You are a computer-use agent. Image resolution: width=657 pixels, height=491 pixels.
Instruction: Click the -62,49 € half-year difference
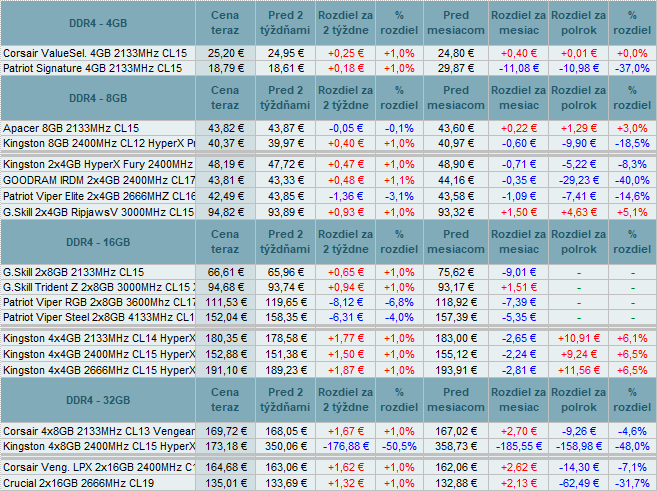tap(579, 483)
